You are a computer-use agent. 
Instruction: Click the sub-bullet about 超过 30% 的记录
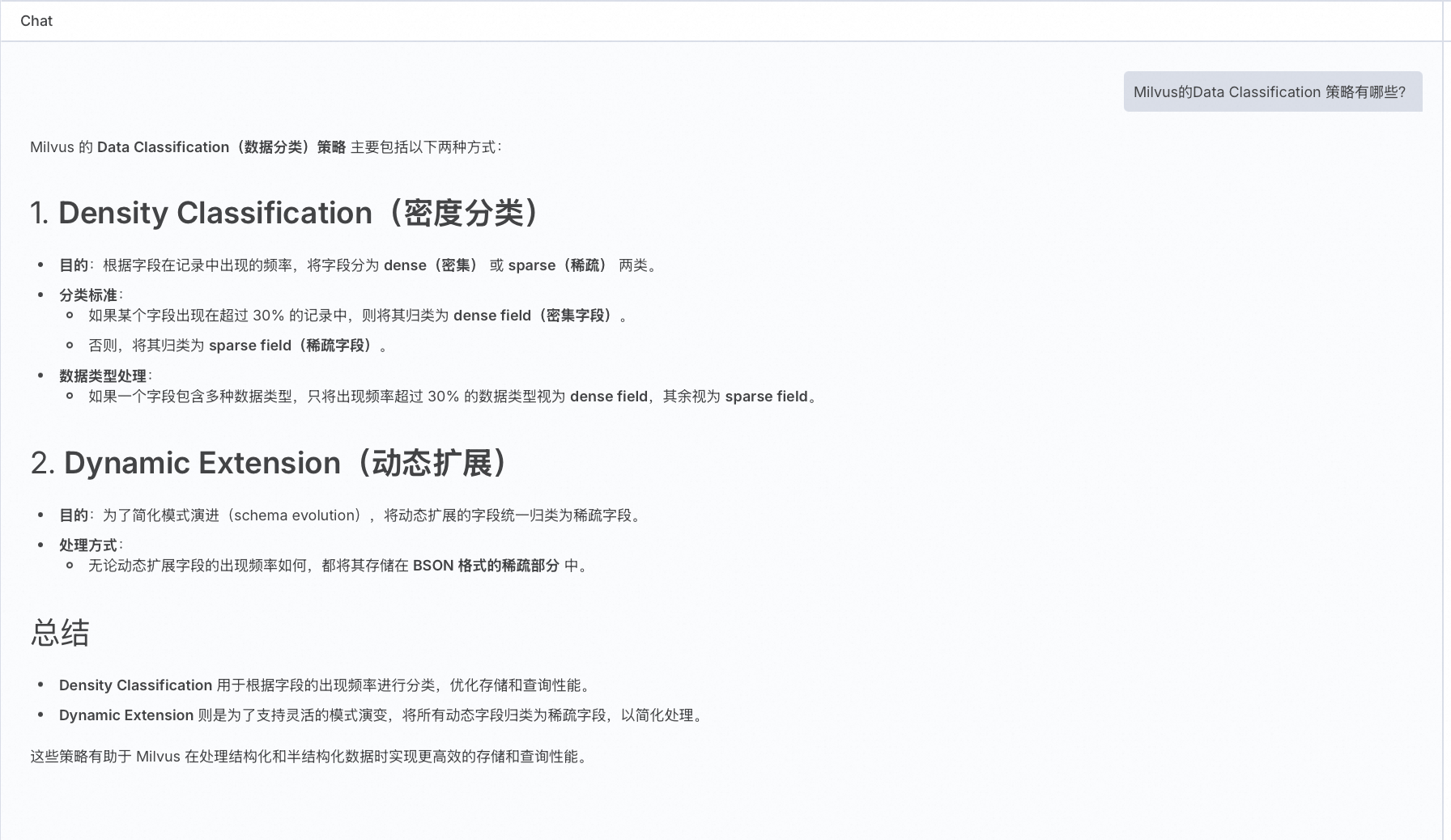357,316
